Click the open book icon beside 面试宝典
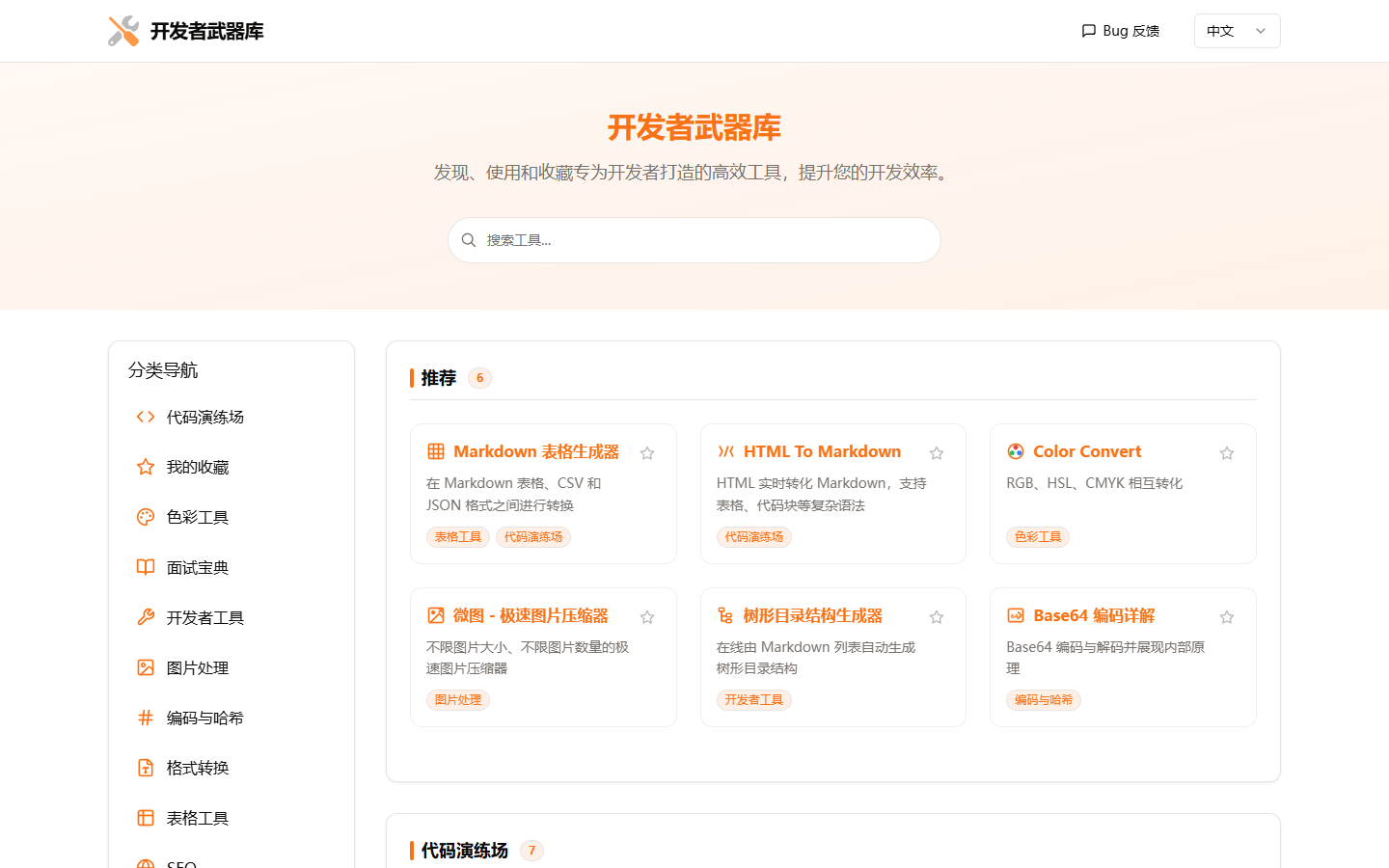 (x=146, y=567)
